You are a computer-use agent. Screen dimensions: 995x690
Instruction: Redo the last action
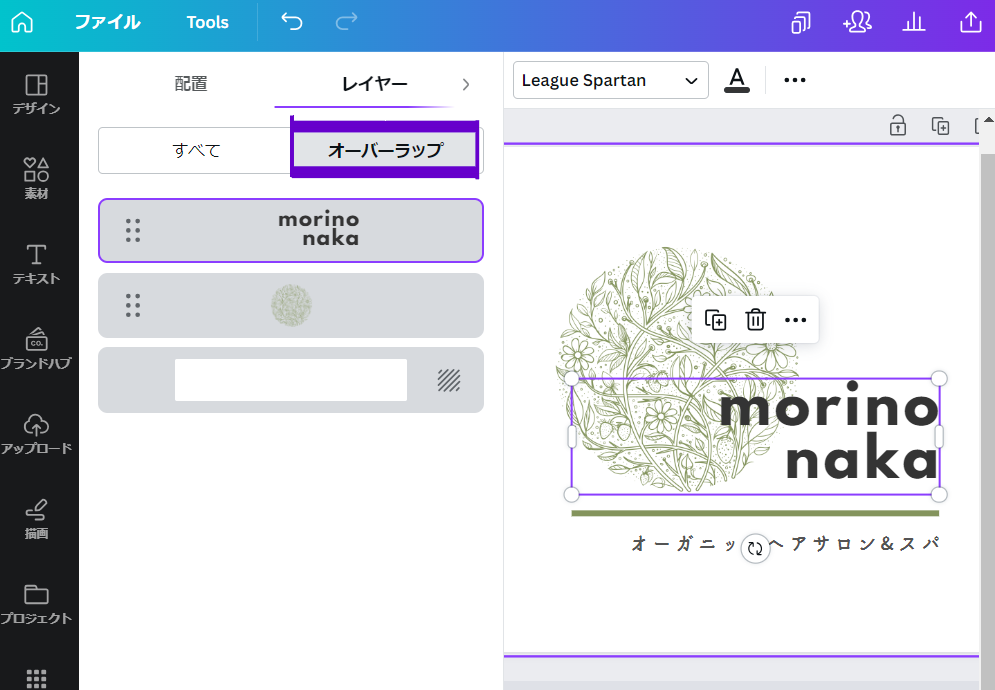(x=346, y=22)
